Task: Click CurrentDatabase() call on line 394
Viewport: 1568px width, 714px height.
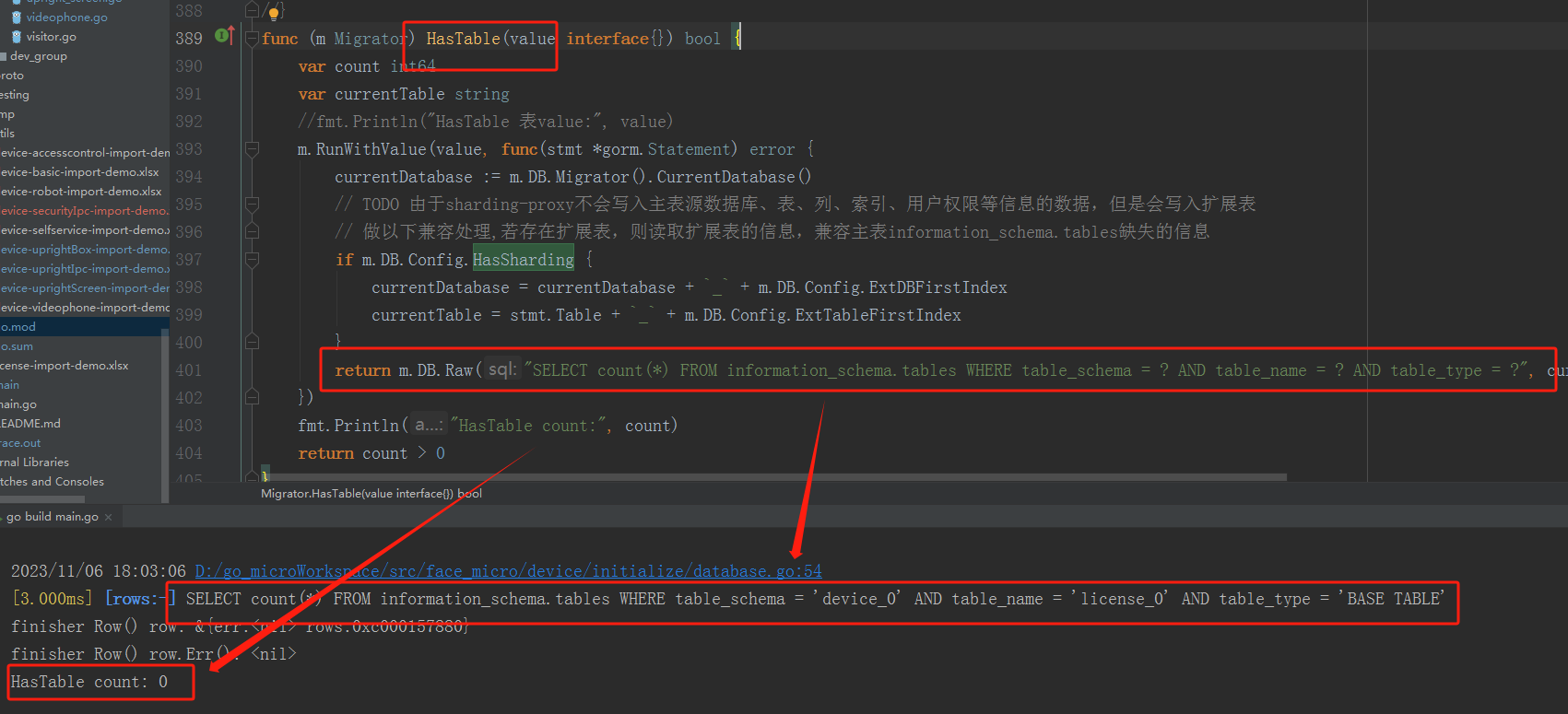Action: (x=734, y=177)
